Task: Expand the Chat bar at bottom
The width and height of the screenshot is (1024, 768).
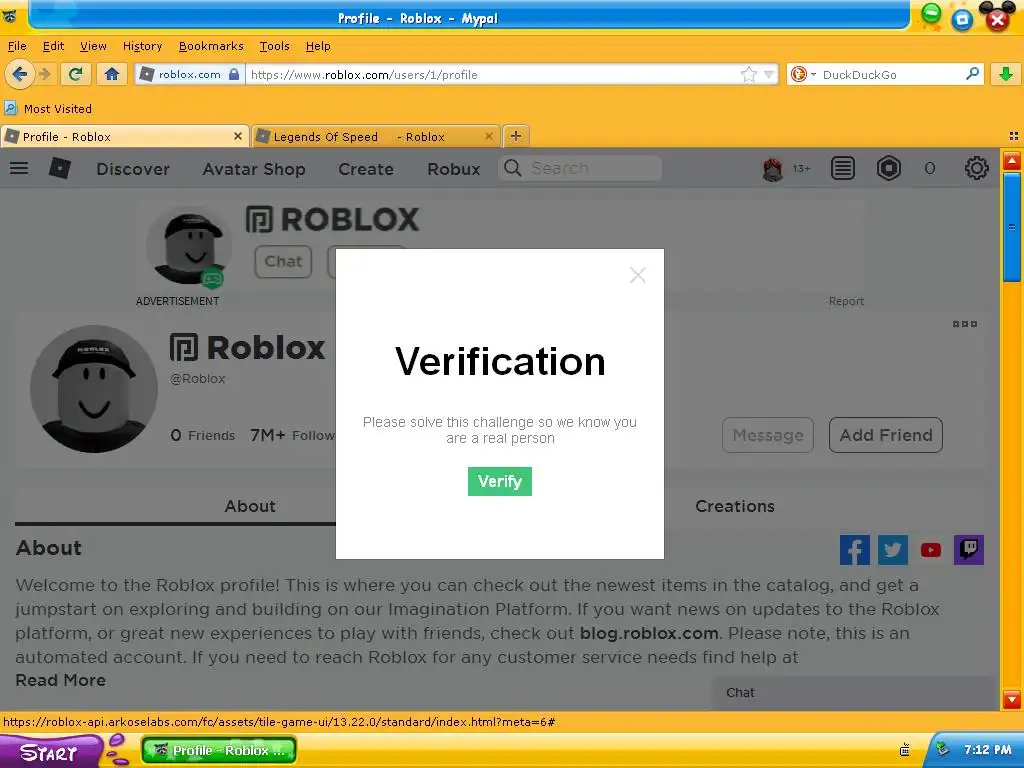Action: click(853, 693)
